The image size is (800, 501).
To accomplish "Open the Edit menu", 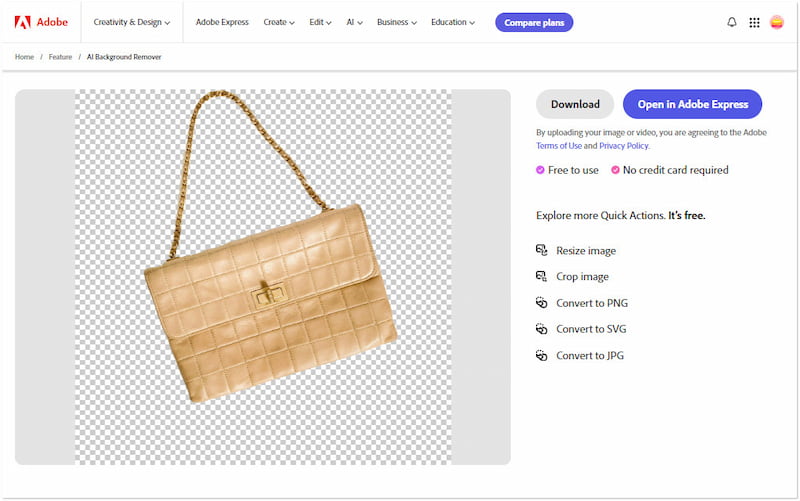I will (x=322, y=22).
